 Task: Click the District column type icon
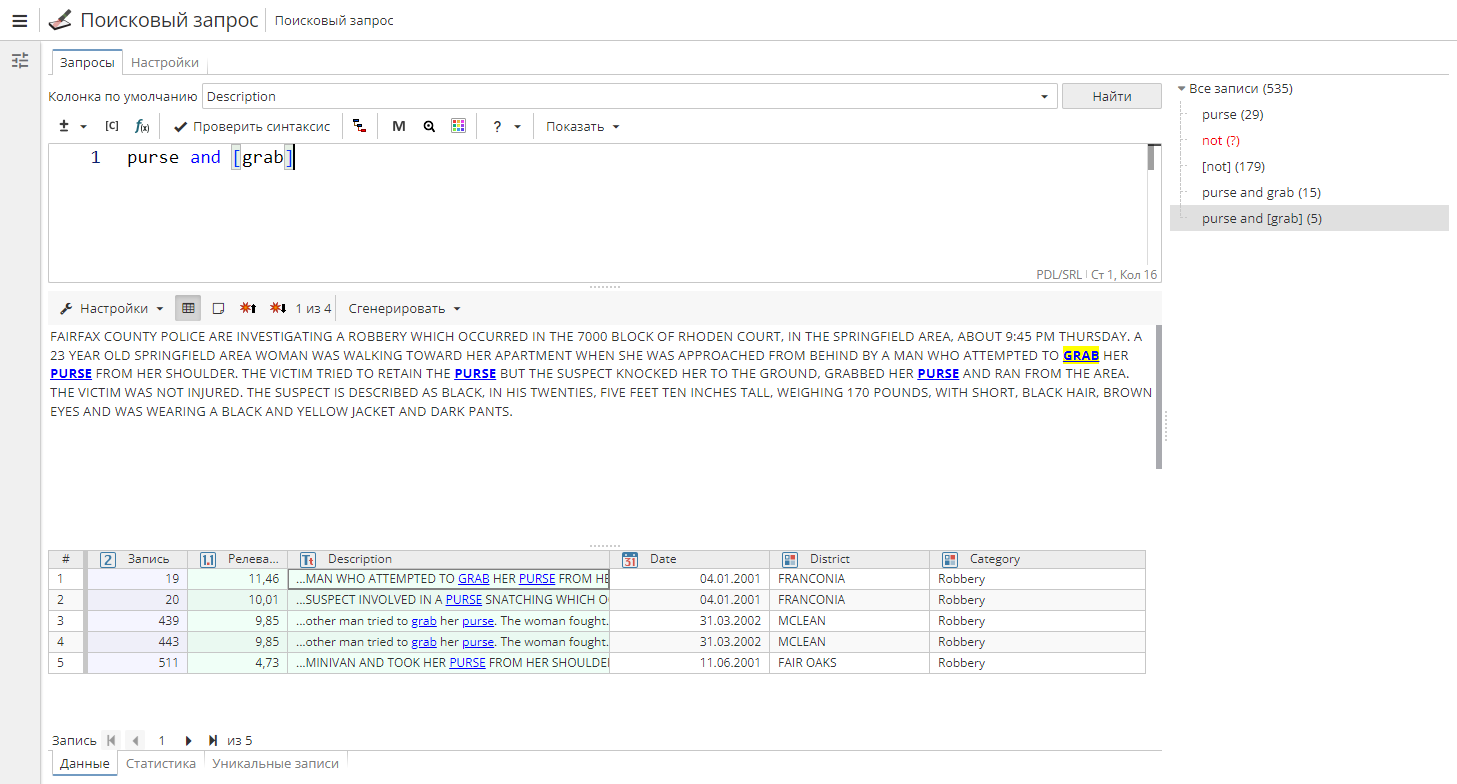(x=790, y=559)
